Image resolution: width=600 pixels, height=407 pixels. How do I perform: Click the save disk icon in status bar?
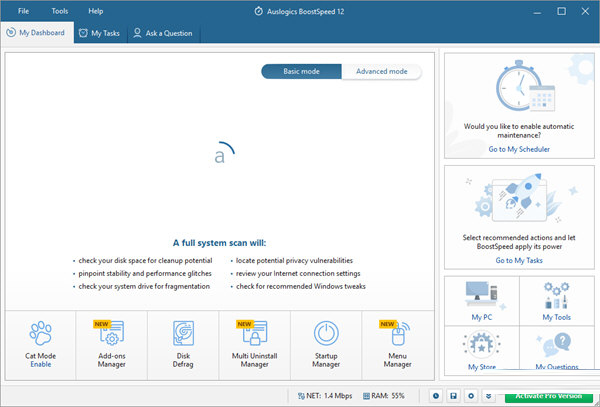click(x=454, y=397)
